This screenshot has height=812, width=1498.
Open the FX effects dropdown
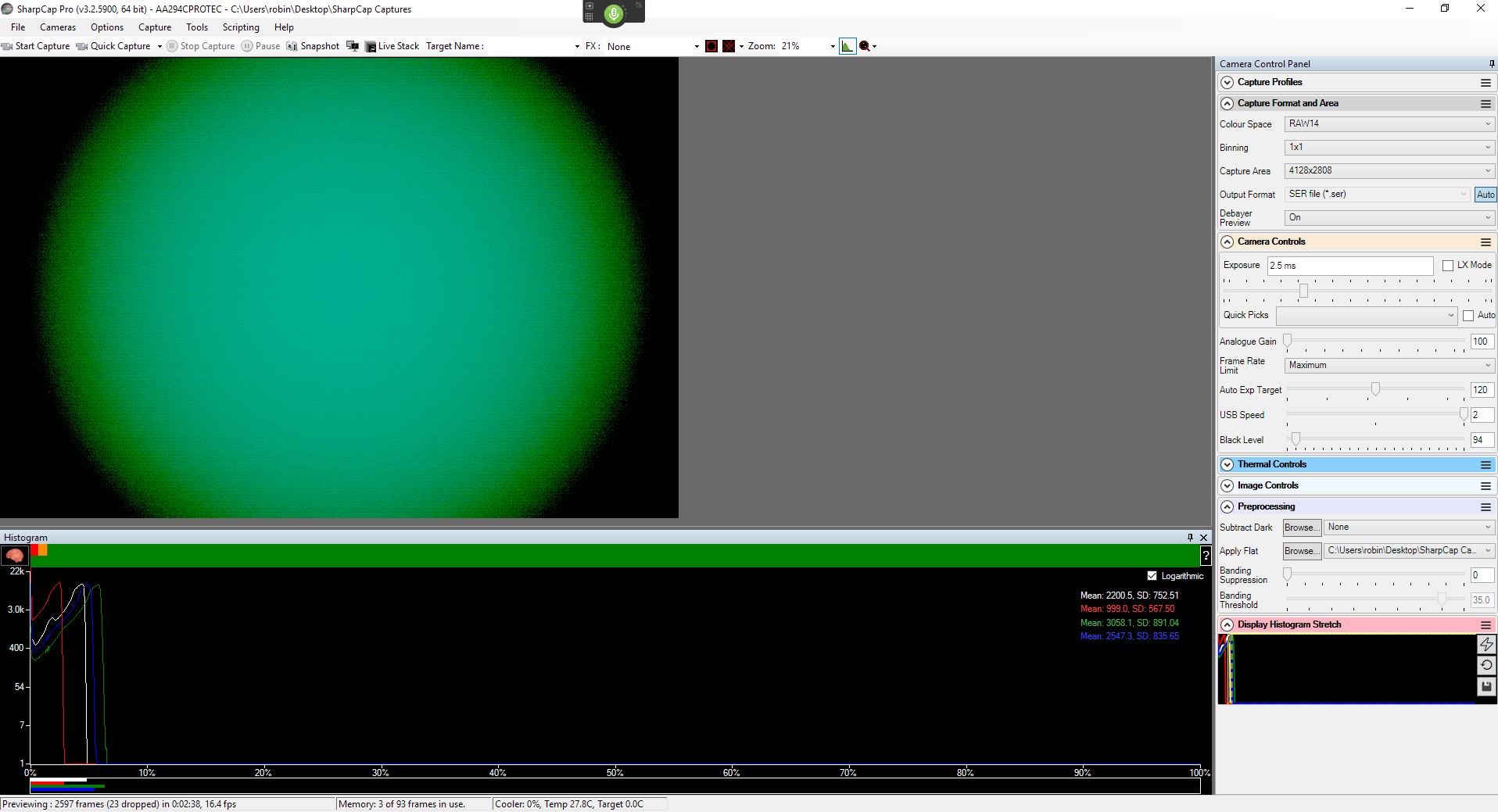pyautogui.click(x=697, y=47)
